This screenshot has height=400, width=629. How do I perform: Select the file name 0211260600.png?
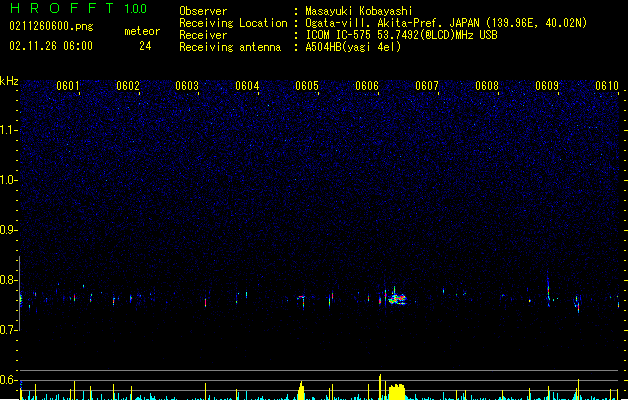point(51,26)
